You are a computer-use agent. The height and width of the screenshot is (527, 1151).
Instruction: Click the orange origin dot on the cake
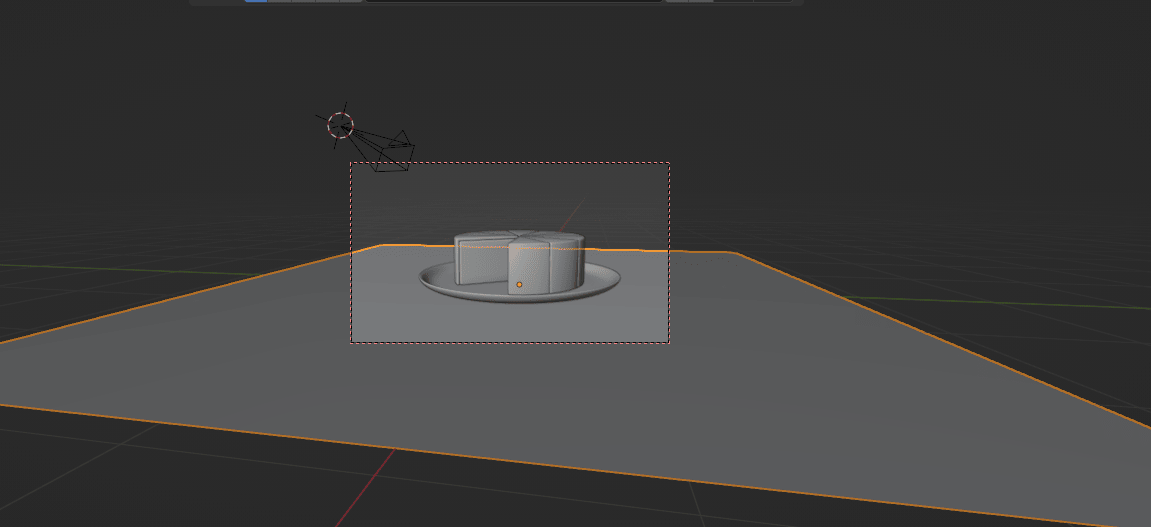pos(519,285)
